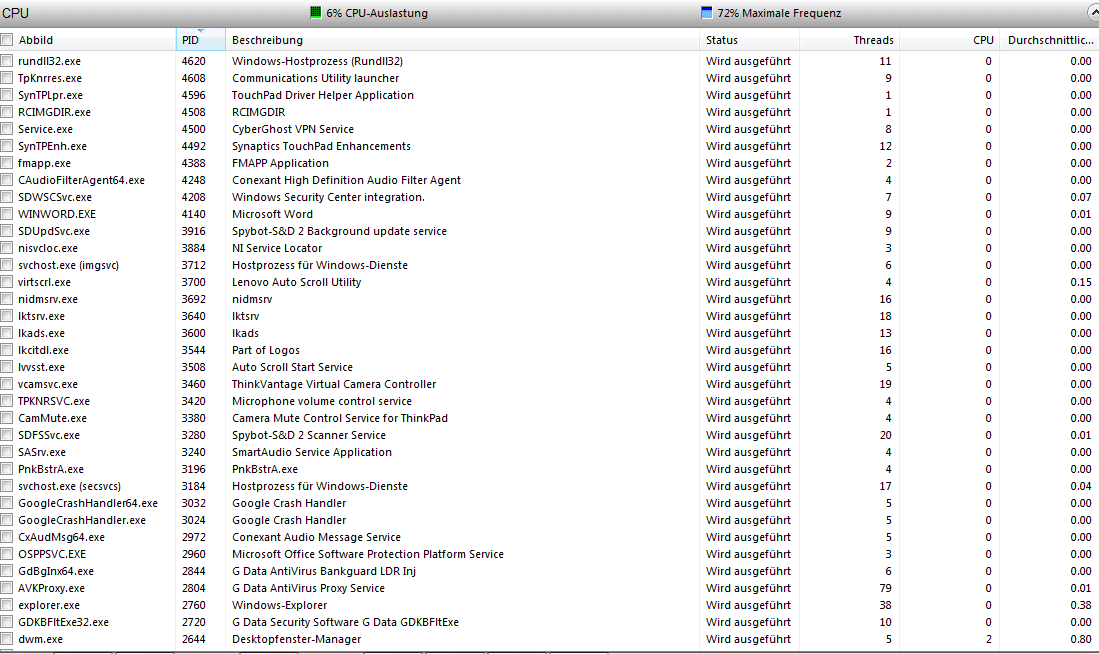Toggle the select-all checkbox beside Abbild

(x=7, y=40)
